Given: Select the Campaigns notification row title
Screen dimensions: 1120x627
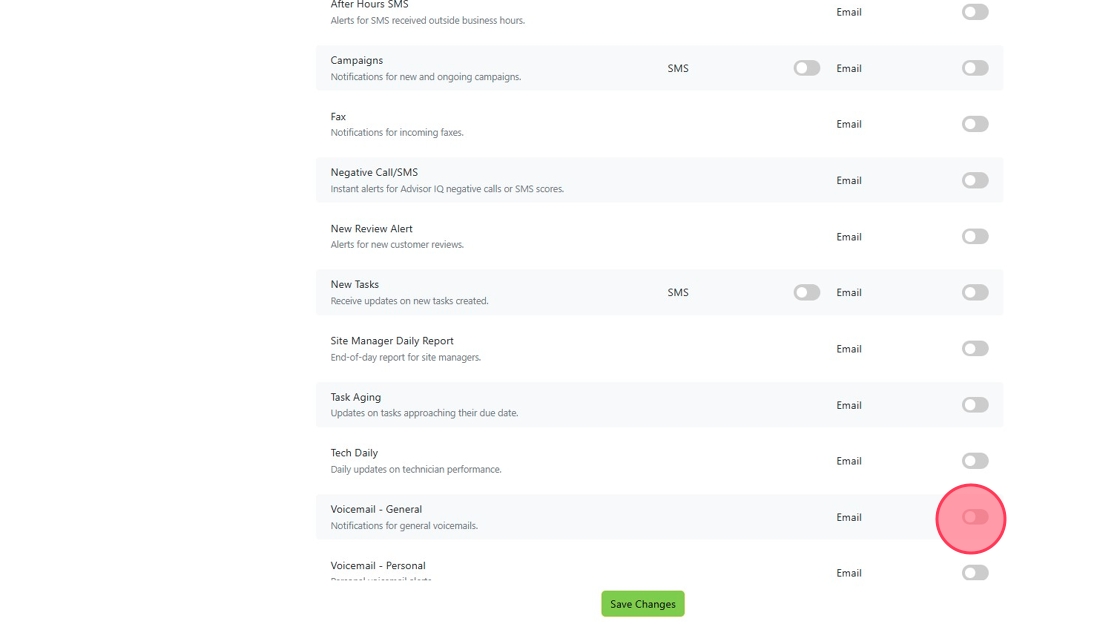Looking at the screenshot, I should pyautogui.click(x=356, y=61).
